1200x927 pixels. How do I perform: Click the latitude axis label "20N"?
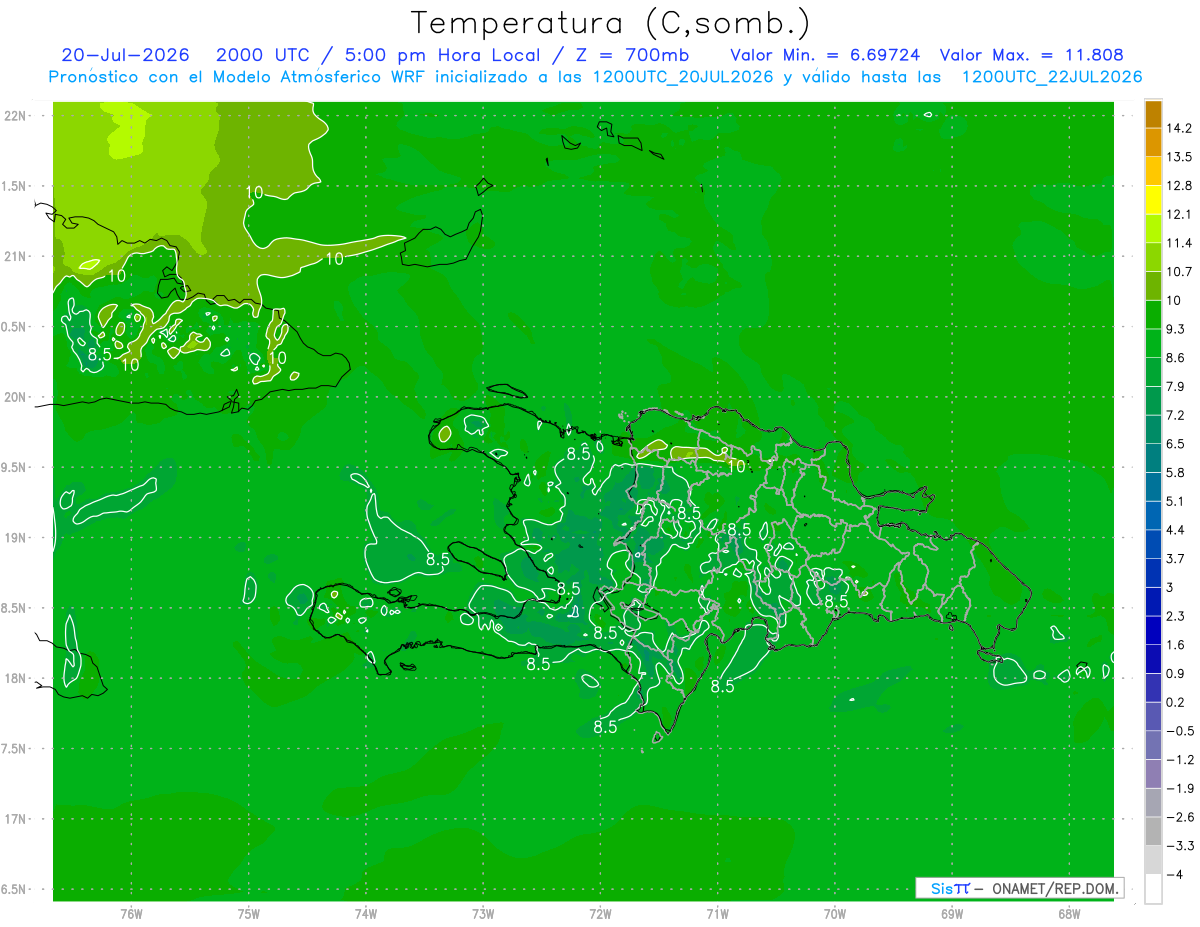tap(14, 397)
